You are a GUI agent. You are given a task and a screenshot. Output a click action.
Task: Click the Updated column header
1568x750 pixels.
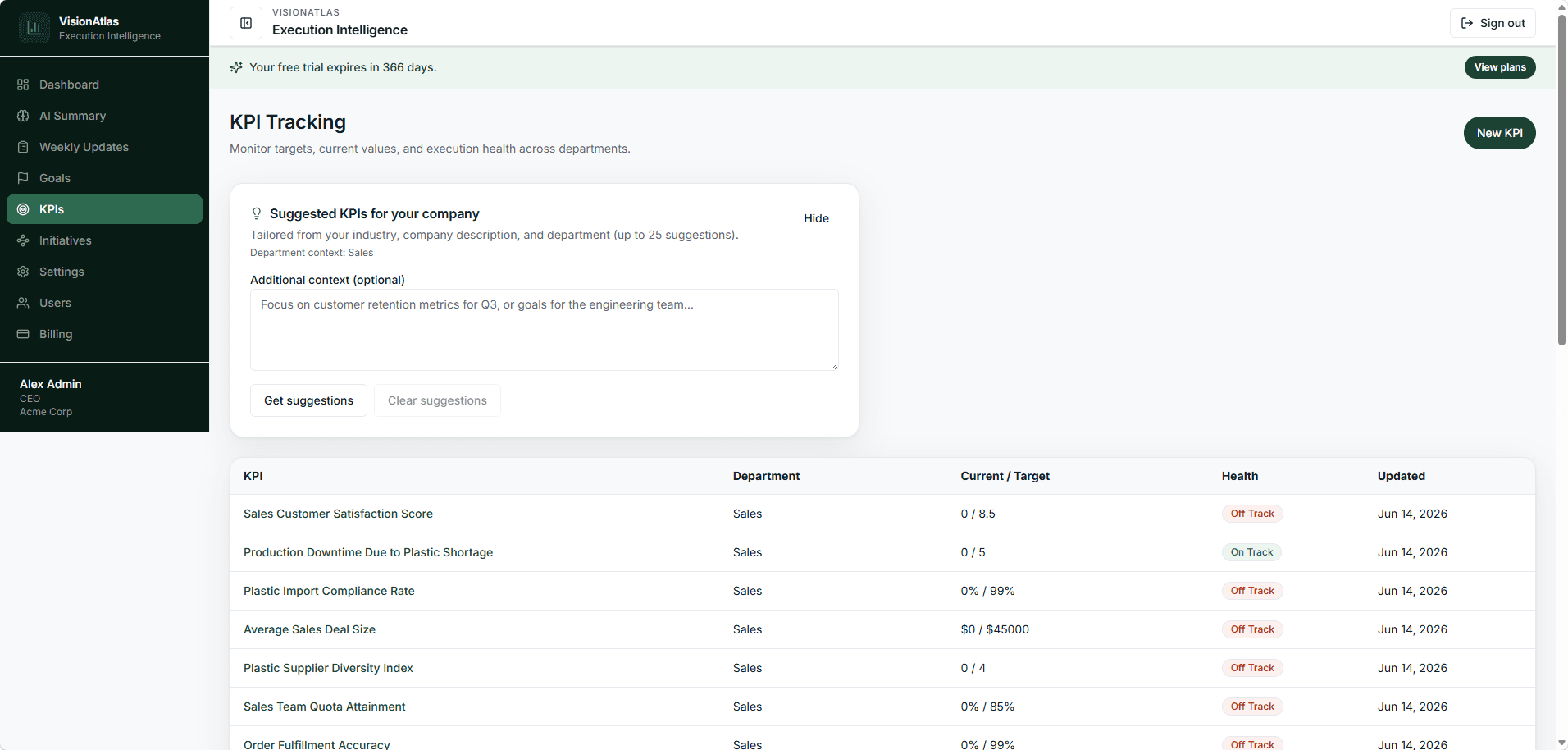(1401, 476)
